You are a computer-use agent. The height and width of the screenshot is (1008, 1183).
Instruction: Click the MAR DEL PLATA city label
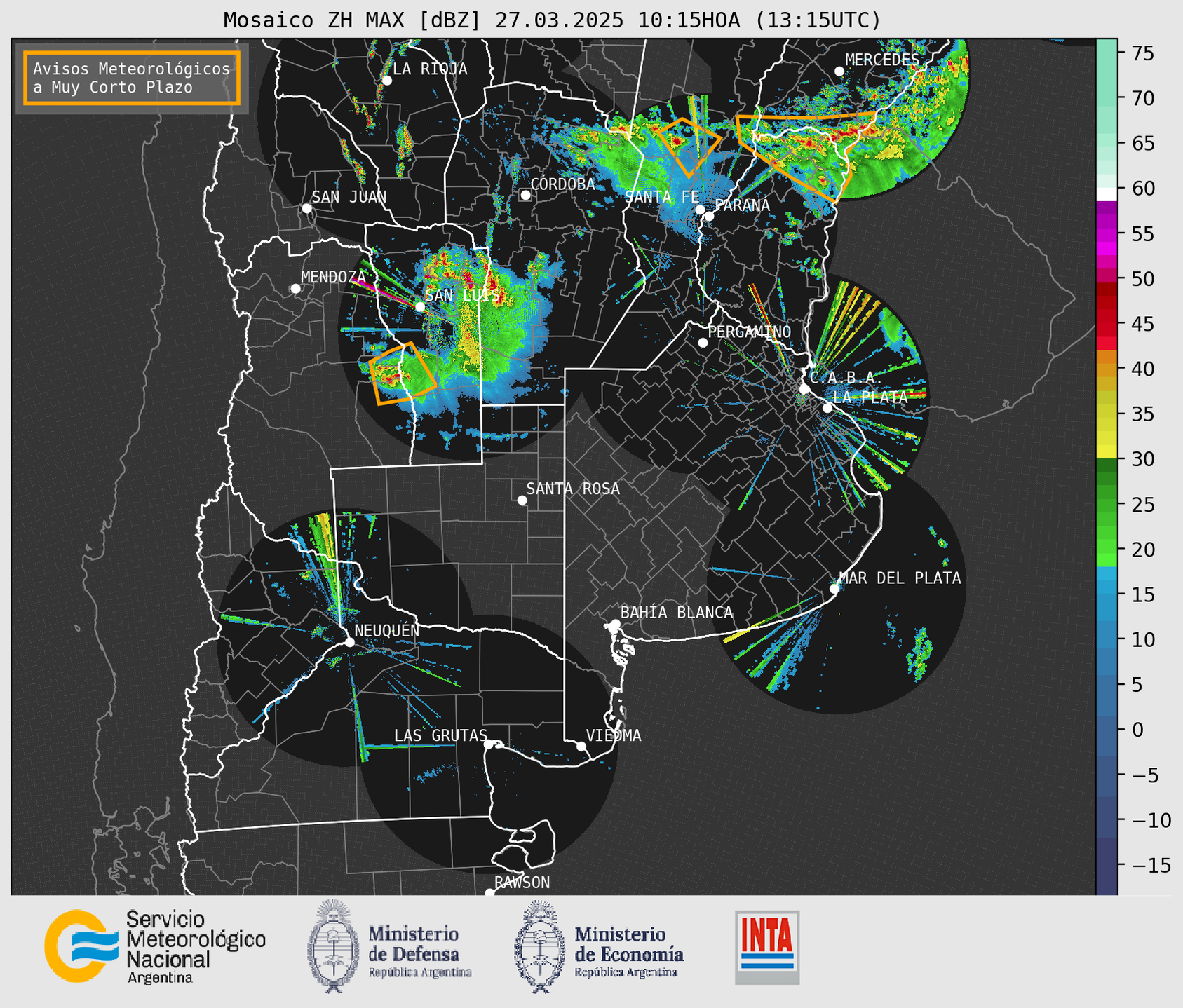[x=900, y=578]
